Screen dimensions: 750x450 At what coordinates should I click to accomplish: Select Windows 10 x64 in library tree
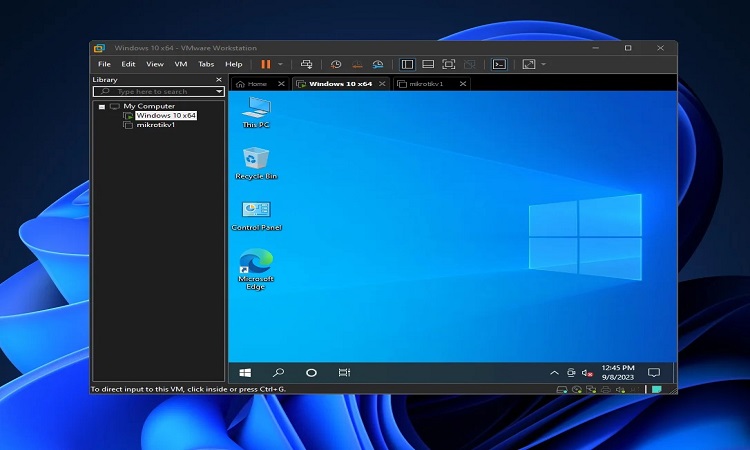[x=165, y=115]
